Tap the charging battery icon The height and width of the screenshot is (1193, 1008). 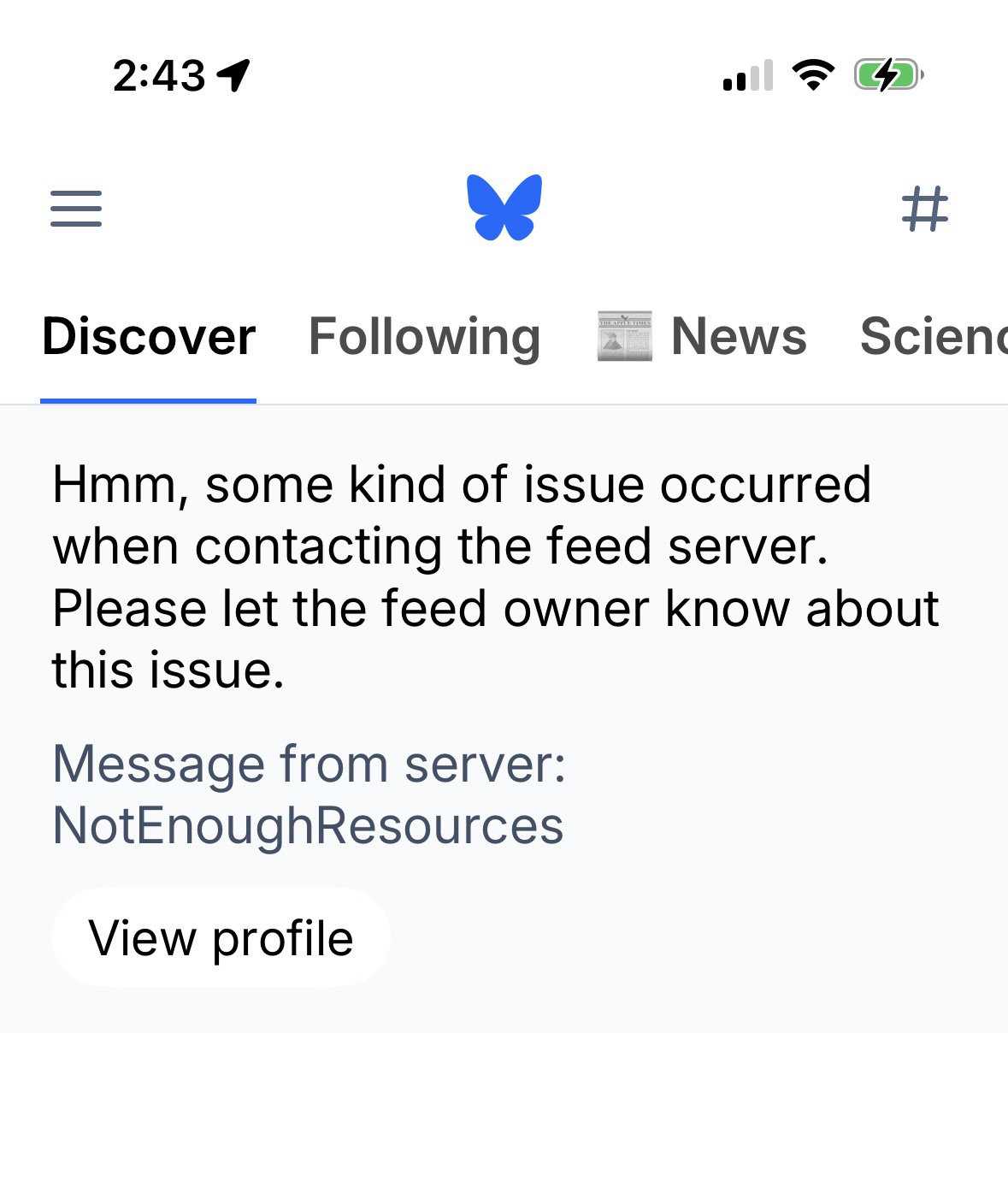pyautogui.click(x=888, y=75)
